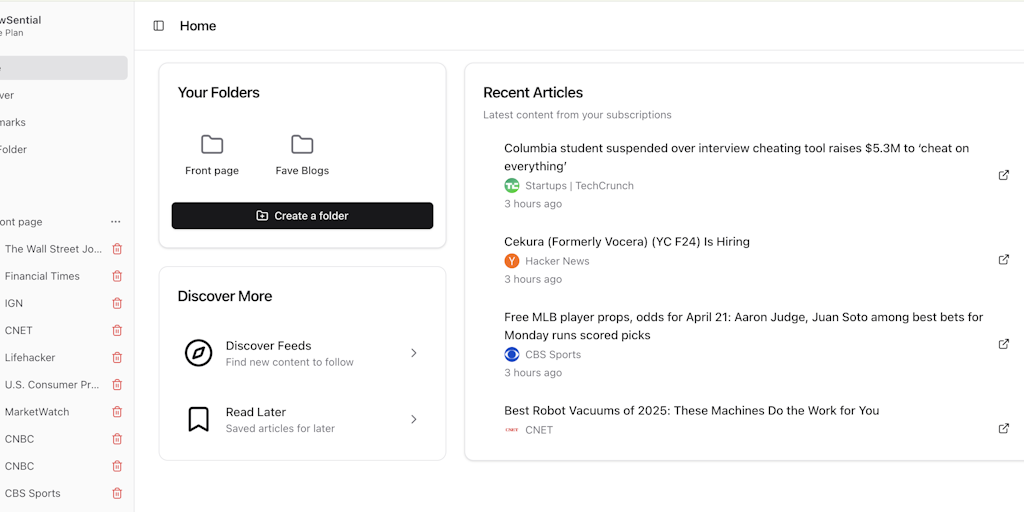Delete the CBS Sports feed
1024x512 pixels.
coord(117,493)
